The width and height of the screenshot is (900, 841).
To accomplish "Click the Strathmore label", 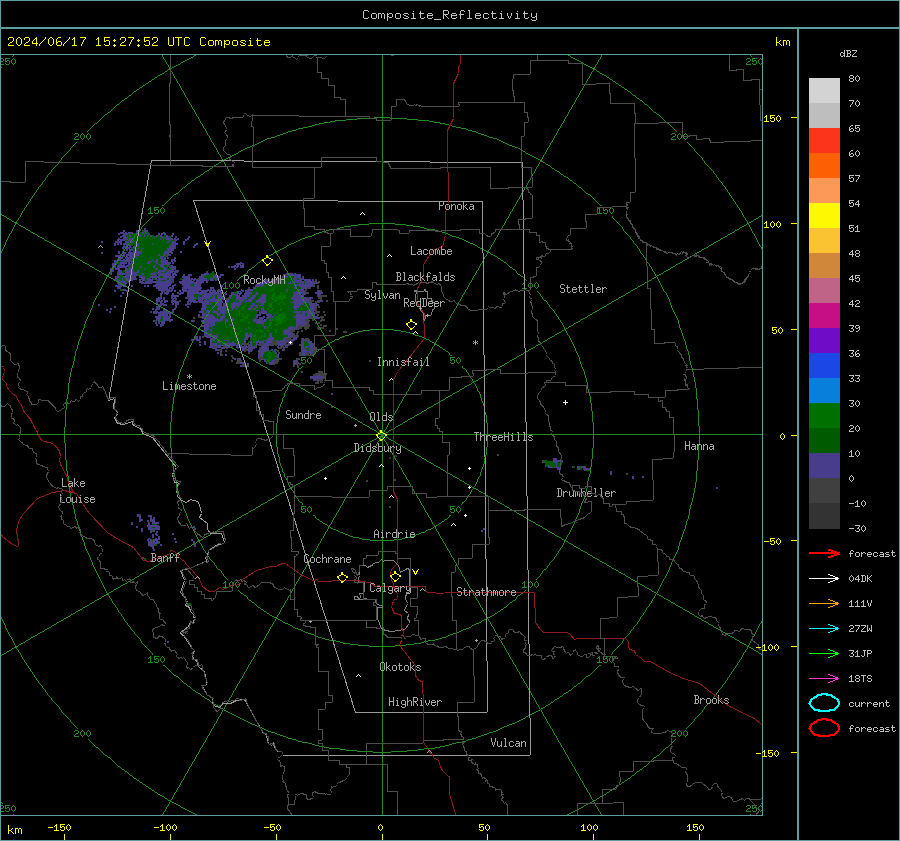I will [486, 592].
